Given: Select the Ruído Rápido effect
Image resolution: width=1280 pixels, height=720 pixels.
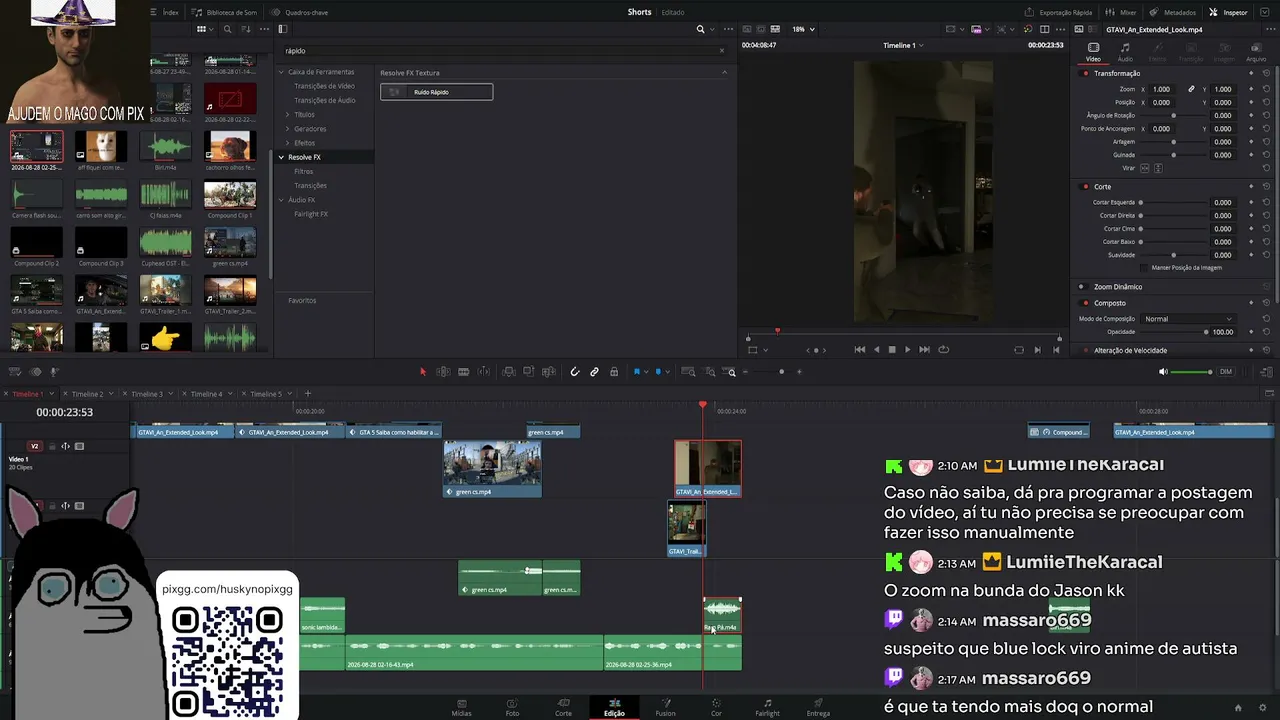Looking at the screenshot, I should (x=436, y=92).
